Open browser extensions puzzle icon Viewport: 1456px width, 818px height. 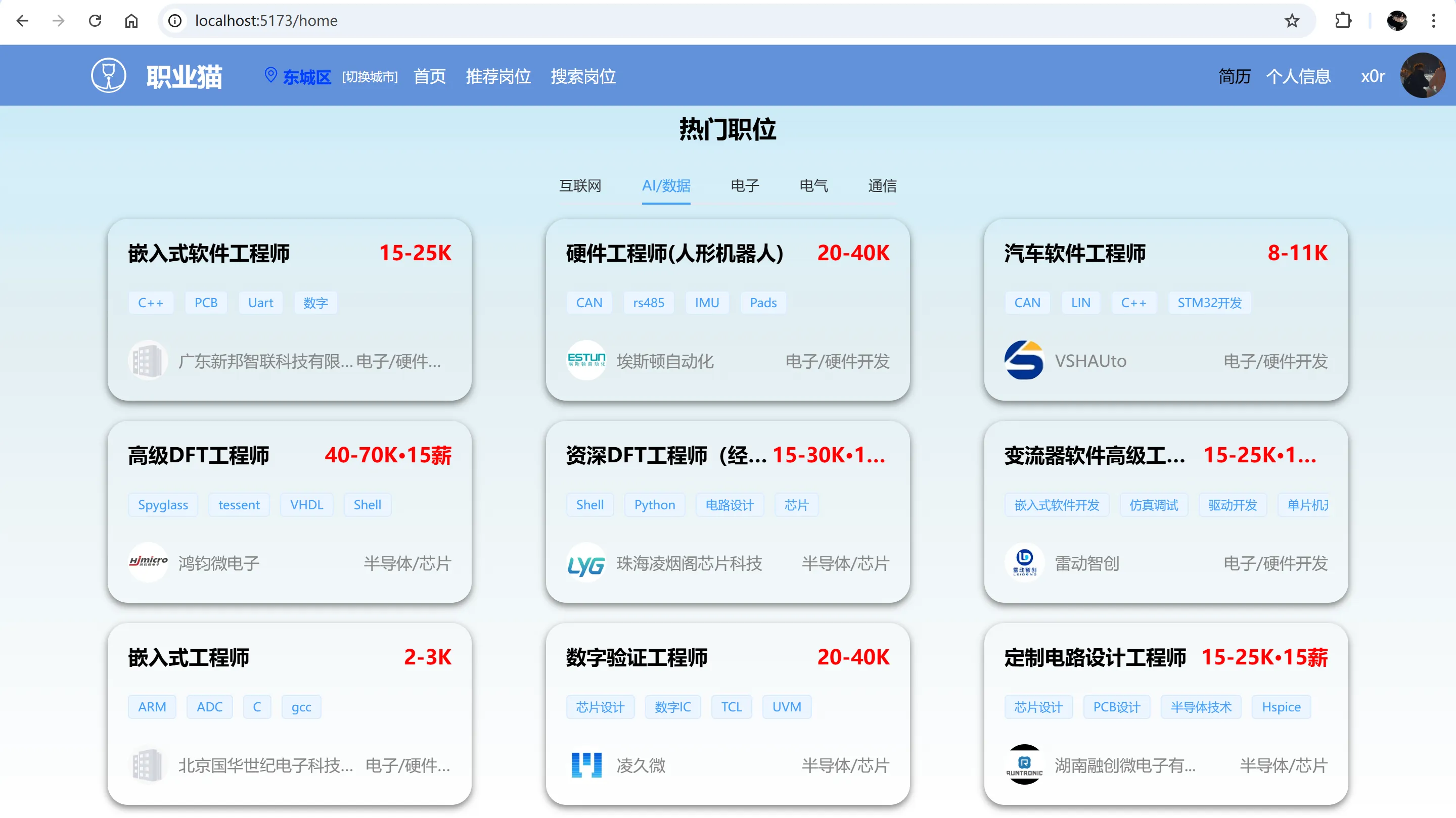[1343, 21]
